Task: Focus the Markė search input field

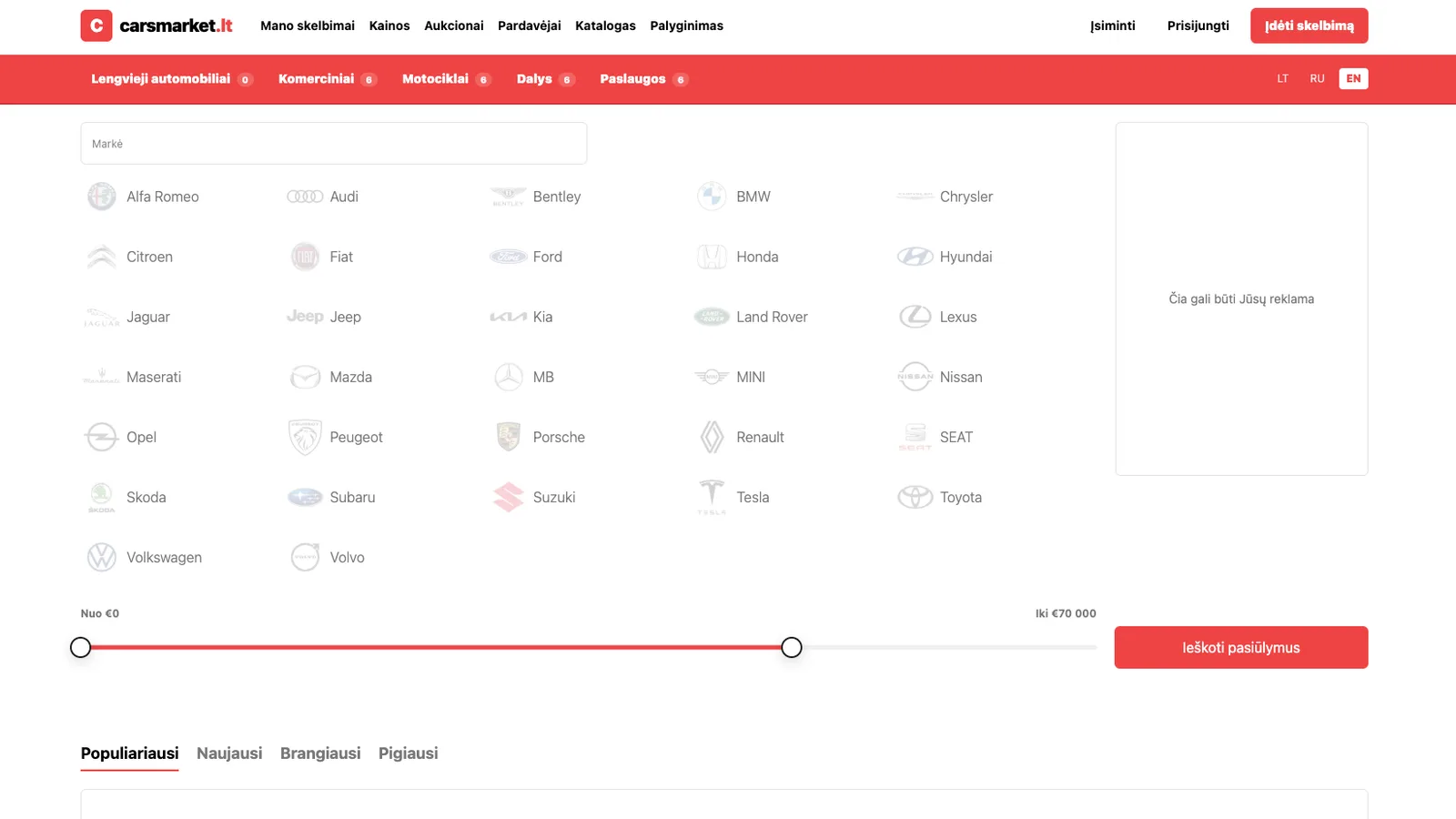Action: click(x=334, y=144)
